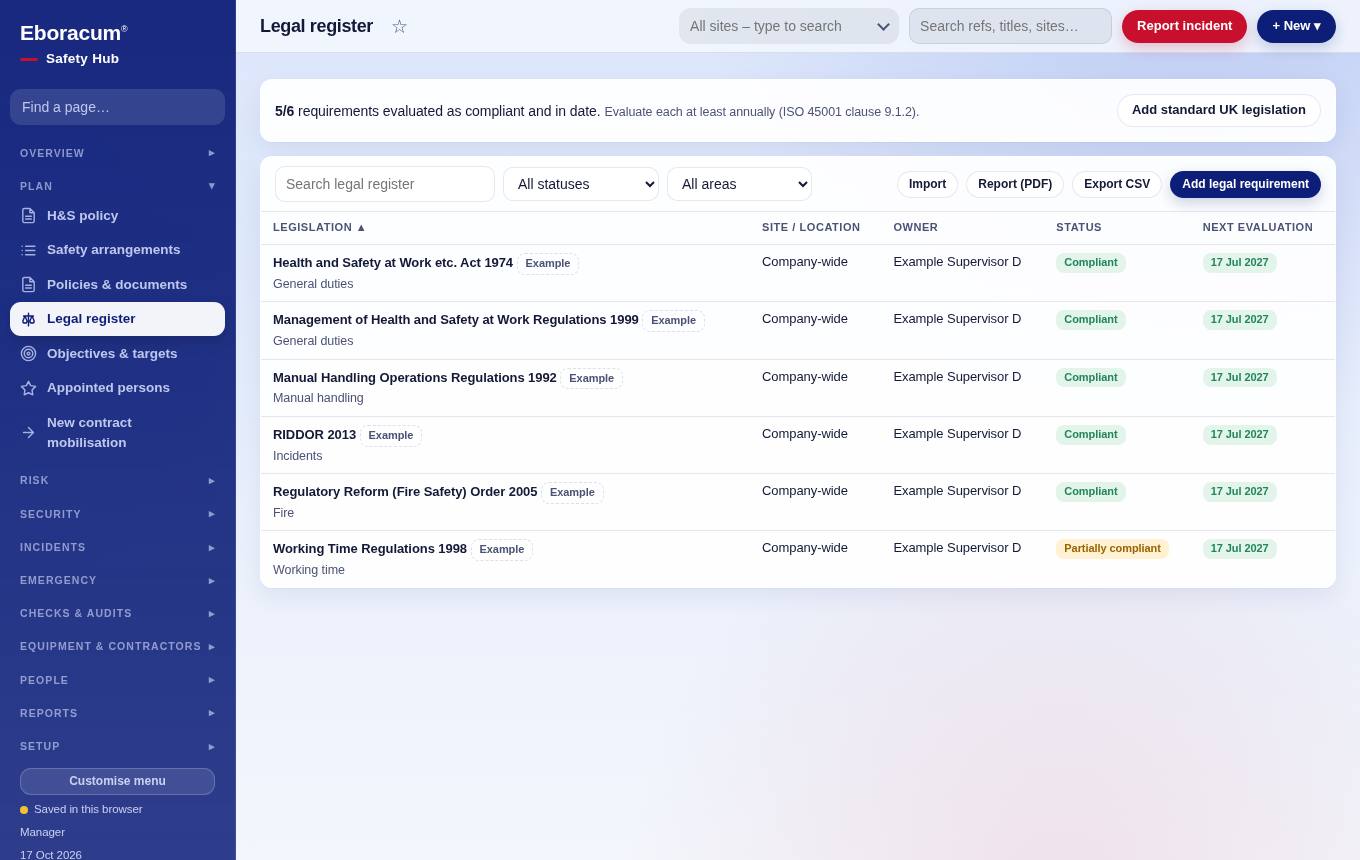Expand the Reports sidebar section
The width and height of the screenshot is (1360, 860).
(117, 713)
